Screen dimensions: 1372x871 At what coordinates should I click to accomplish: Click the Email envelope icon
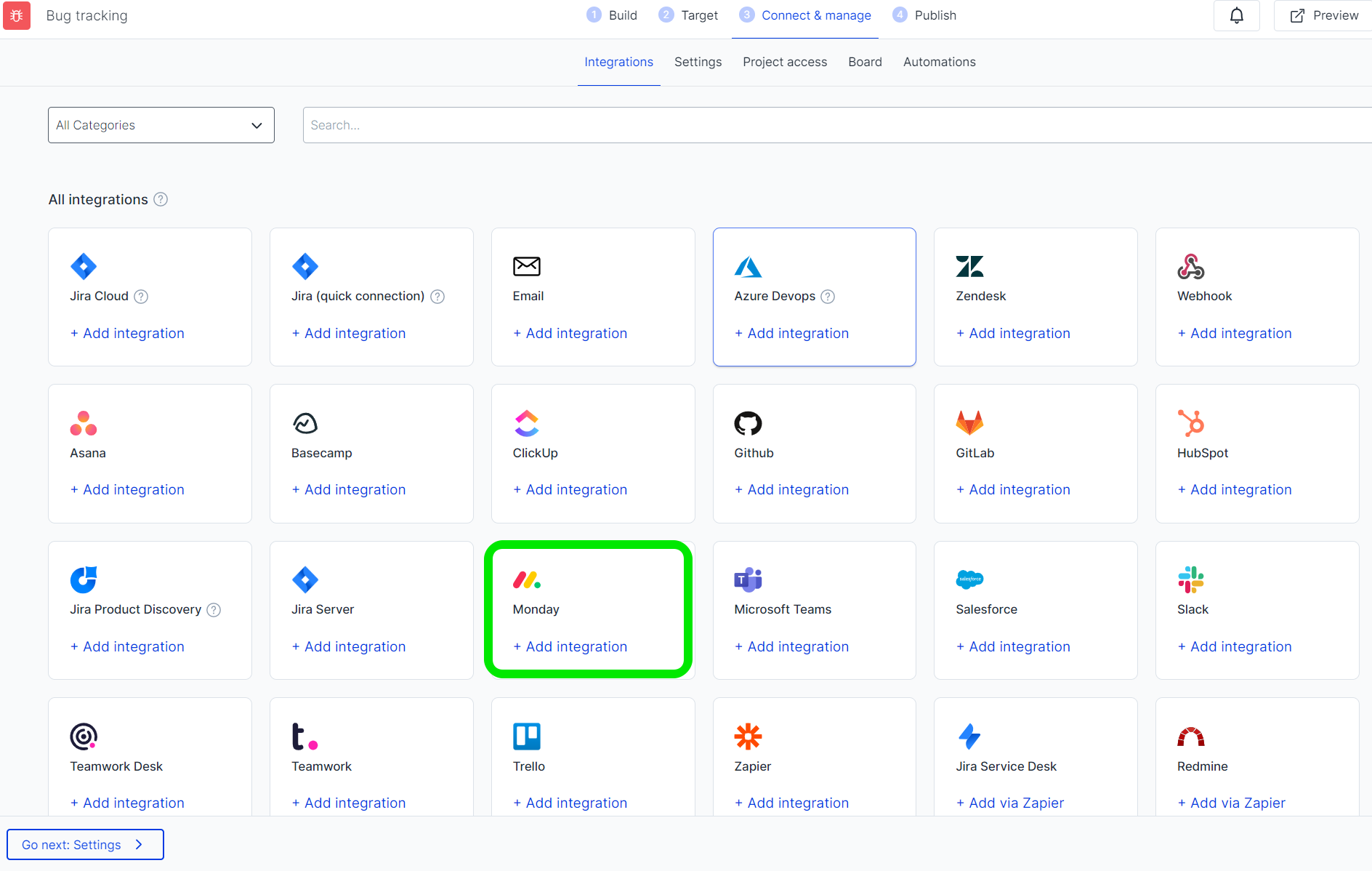pyautogui.click(x=527, y=266)
